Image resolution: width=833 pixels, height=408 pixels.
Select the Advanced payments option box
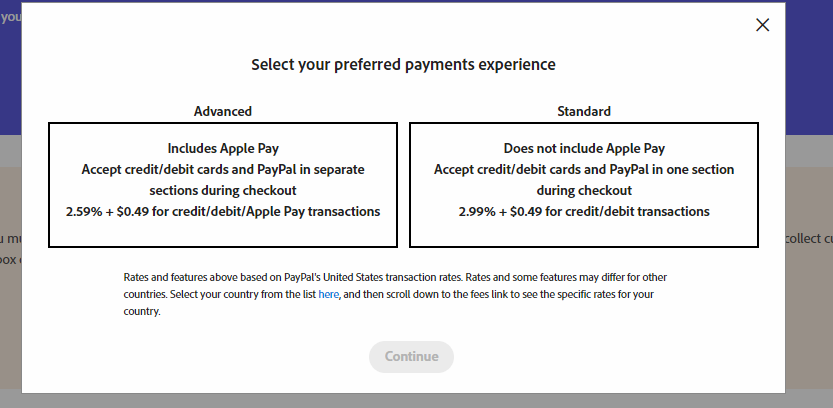(223, 185)
